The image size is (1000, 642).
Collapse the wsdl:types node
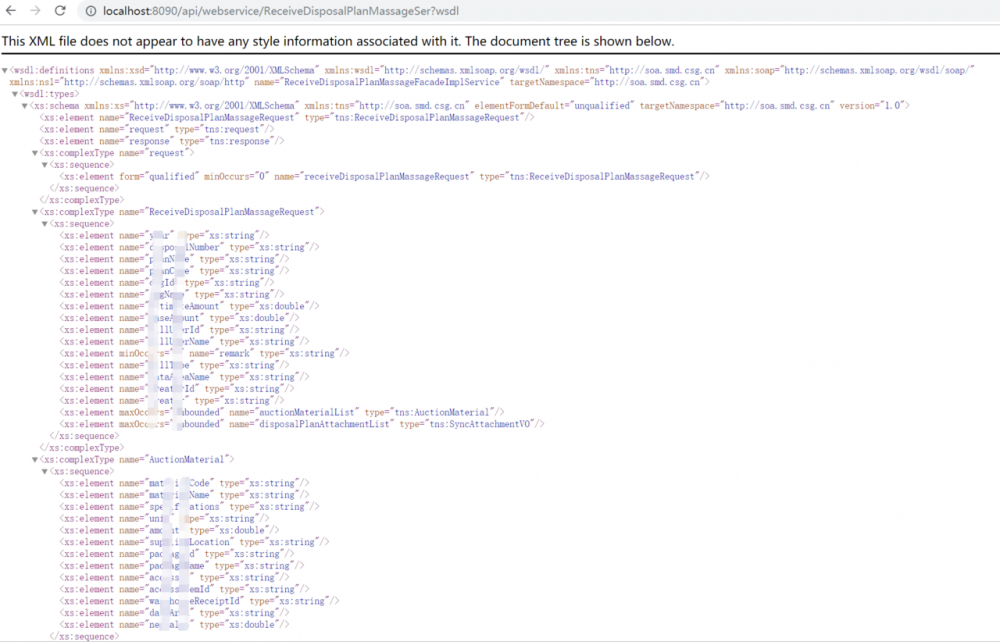point(14,93)
